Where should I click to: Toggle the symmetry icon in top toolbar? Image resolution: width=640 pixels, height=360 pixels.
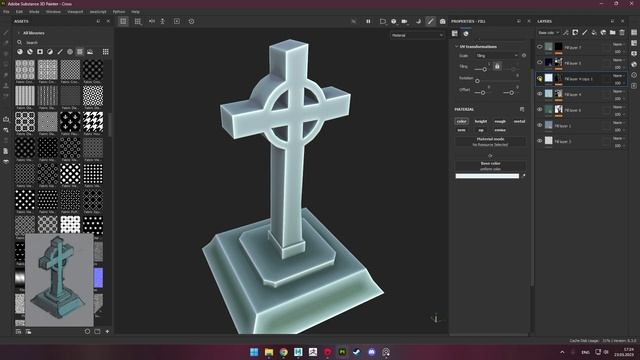point(152,21)
